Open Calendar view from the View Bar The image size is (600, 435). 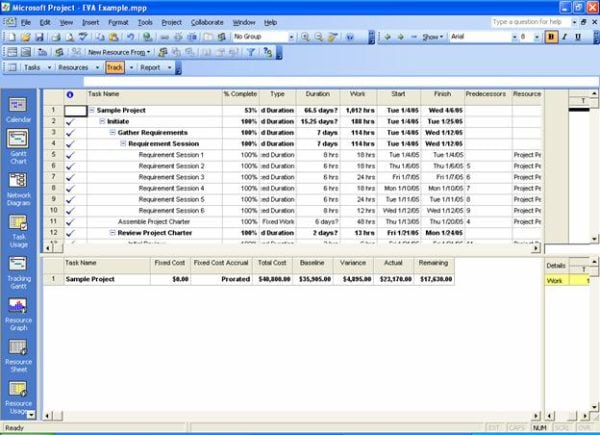tap(18, 110)
